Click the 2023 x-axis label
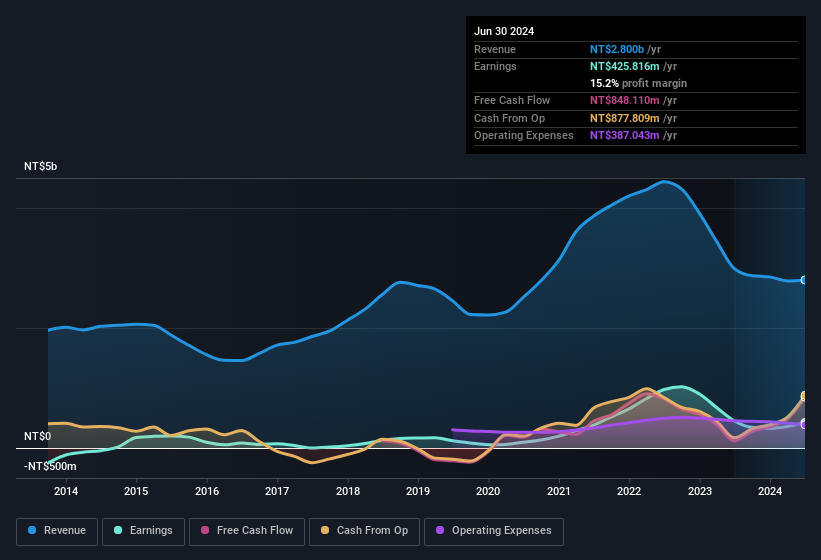 700,491
